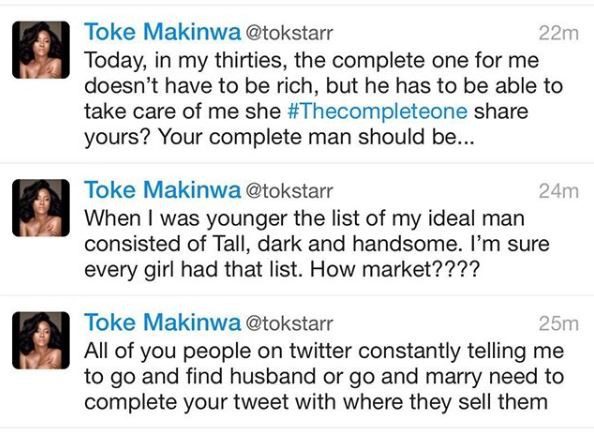The height and width of the screenshot is (432, 594).
Task: Click Toke Makinwa name in 24m tweet
Action: (163, 189)
